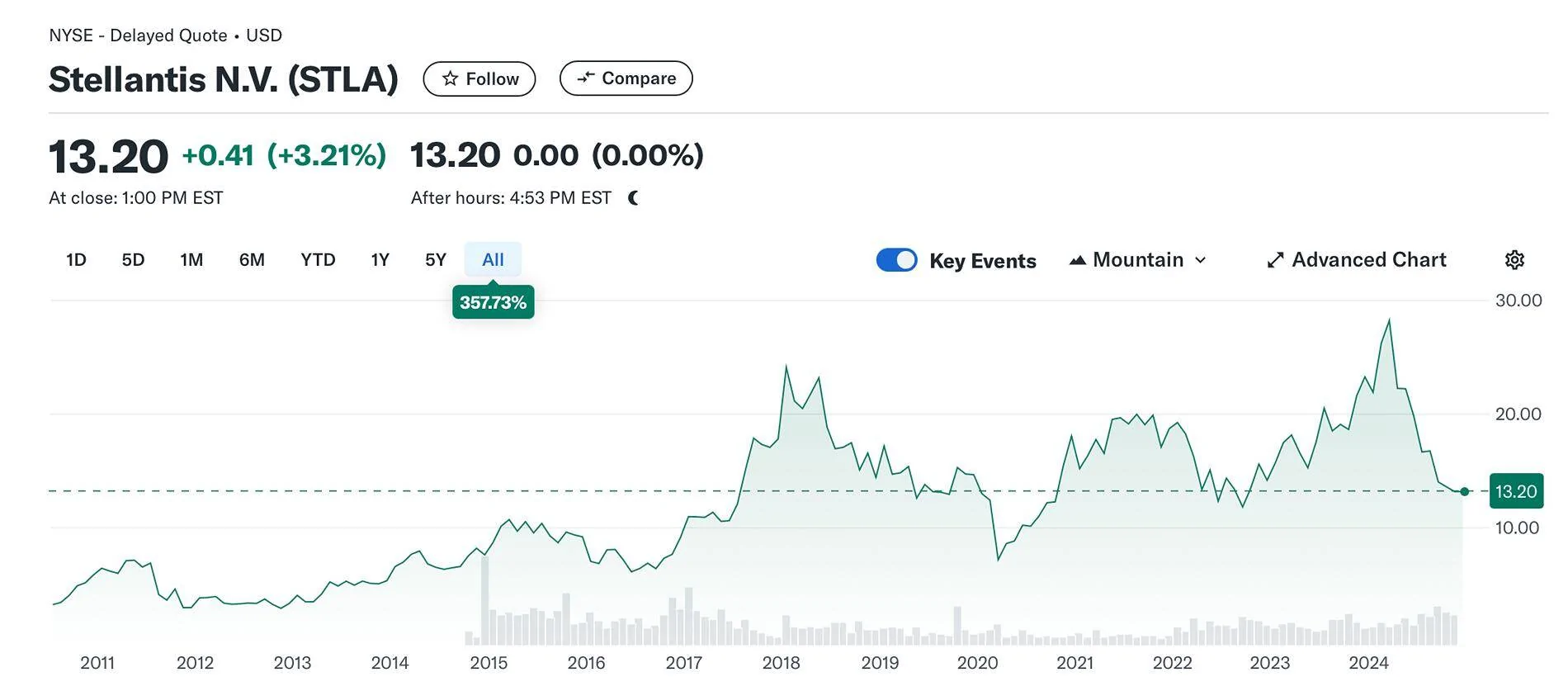Open chart settings gear icon
The image size is (1568, 691).
tap(1514, 260)
